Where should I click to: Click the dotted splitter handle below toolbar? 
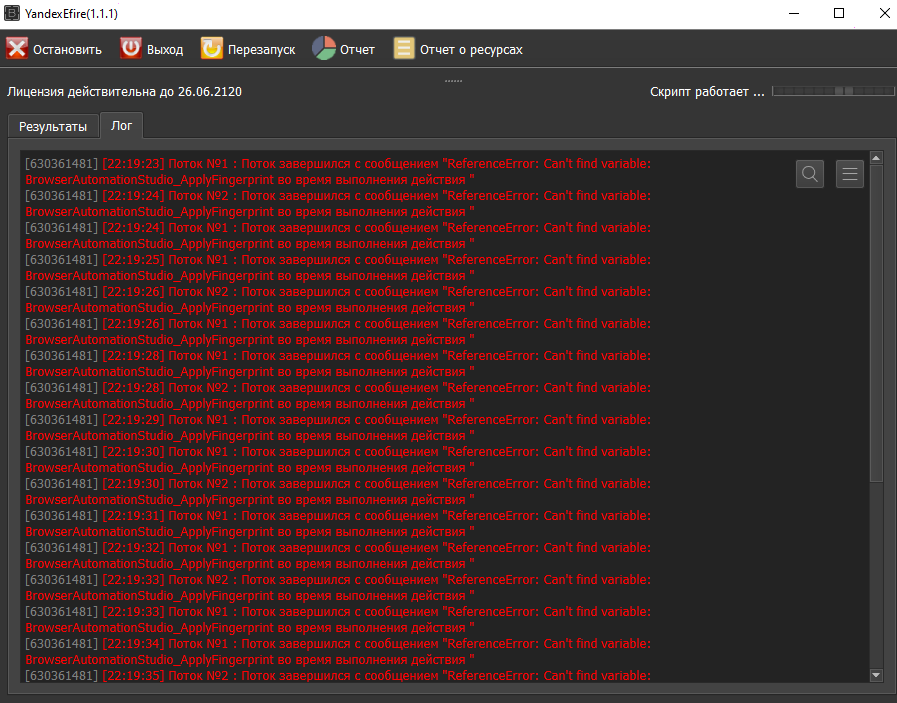453,80
